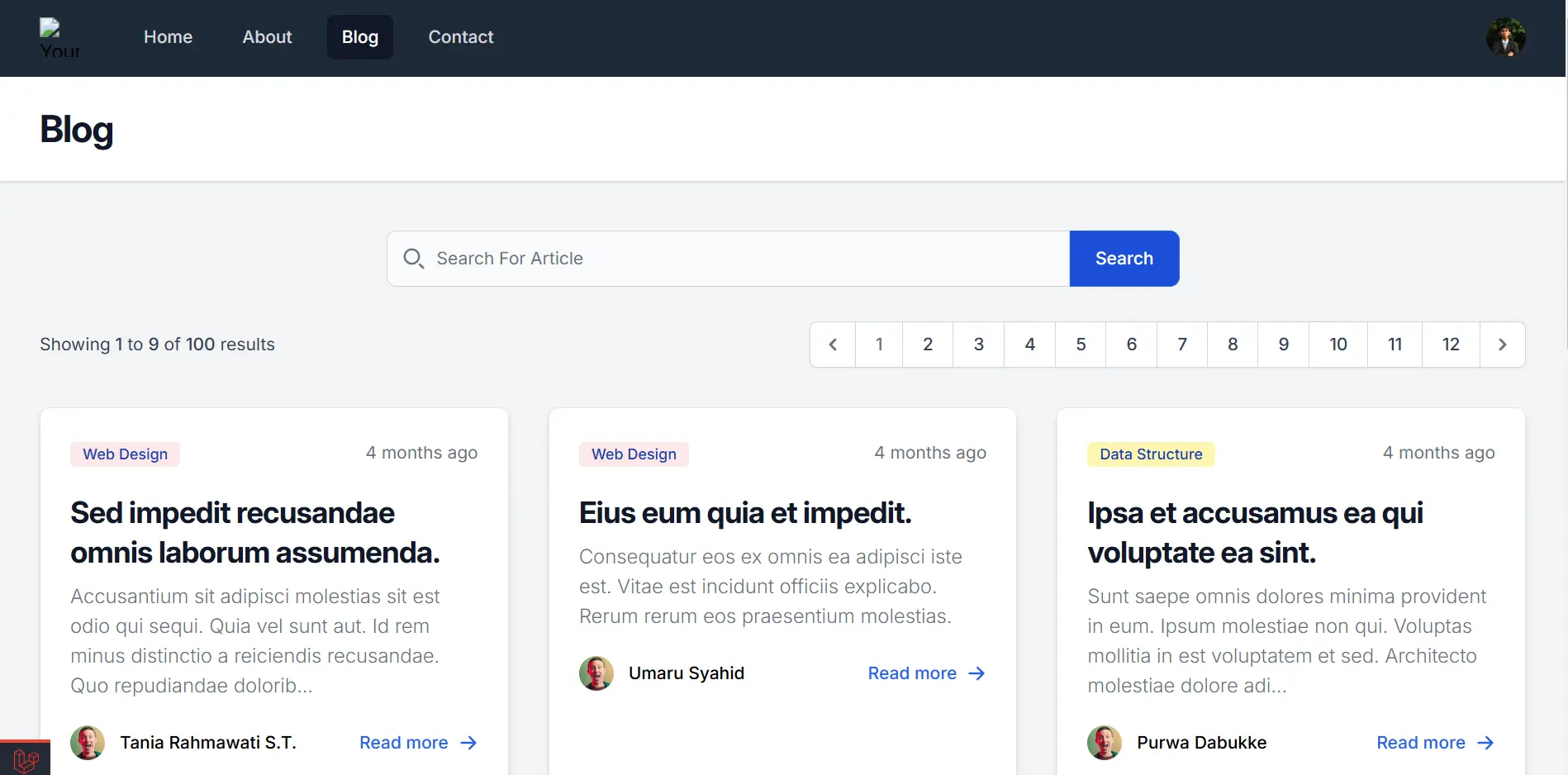
Task: Go to page 11
Action: point(1395,345)
